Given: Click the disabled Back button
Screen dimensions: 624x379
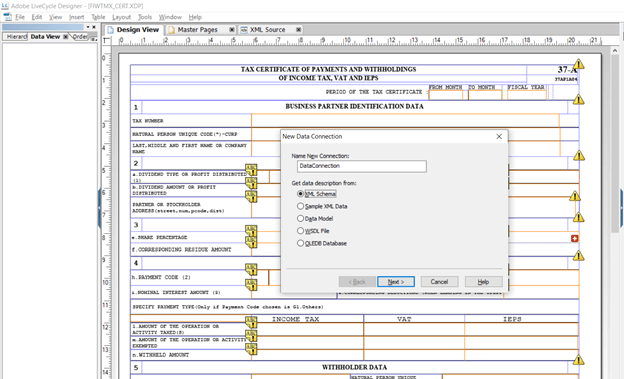Looking at the screenshot, I should [357, 282].
